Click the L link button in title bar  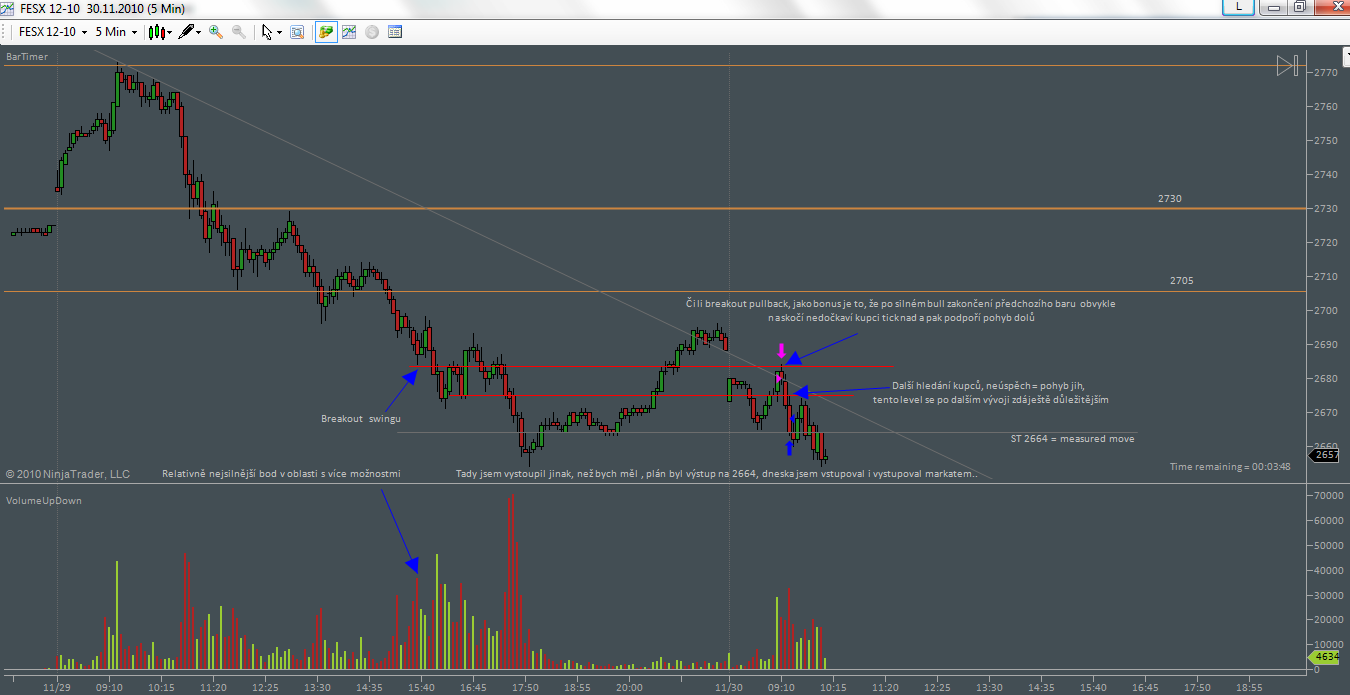[1239, 6]
